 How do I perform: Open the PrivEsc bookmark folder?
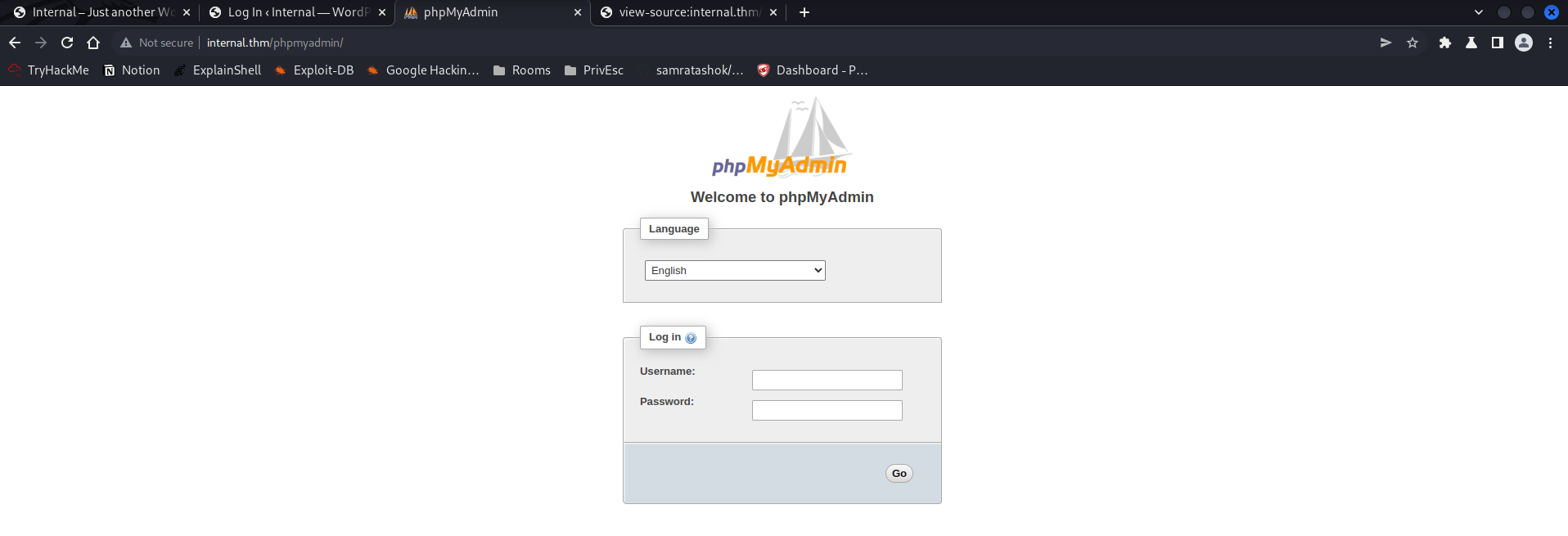(x=594, y=70)
